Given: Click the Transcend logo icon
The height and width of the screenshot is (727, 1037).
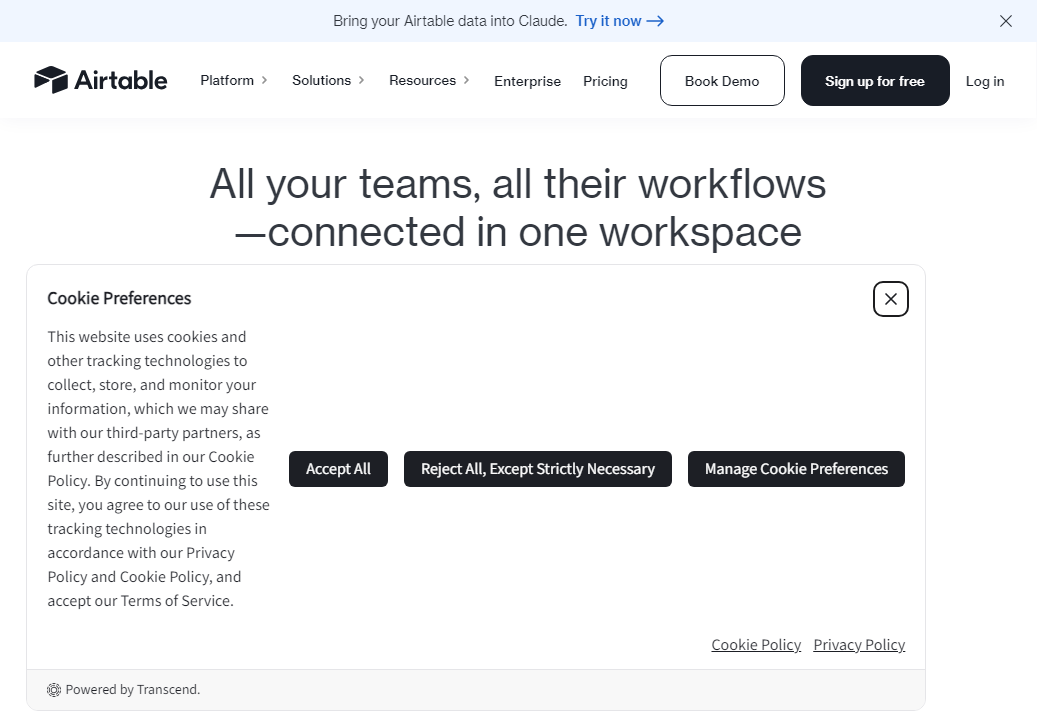Looking at the screenshot, I should 54,690.
